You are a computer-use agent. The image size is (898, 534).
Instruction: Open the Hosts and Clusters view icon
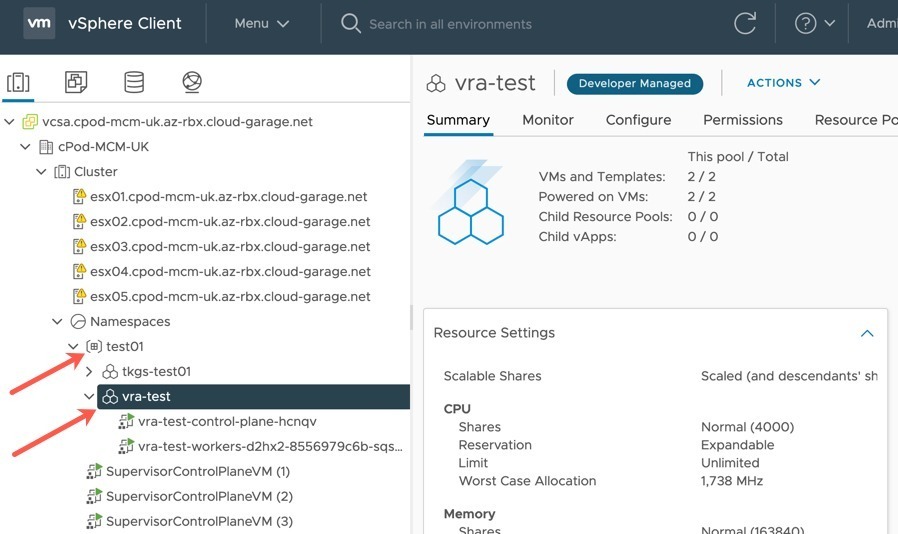tap(18, 82)
